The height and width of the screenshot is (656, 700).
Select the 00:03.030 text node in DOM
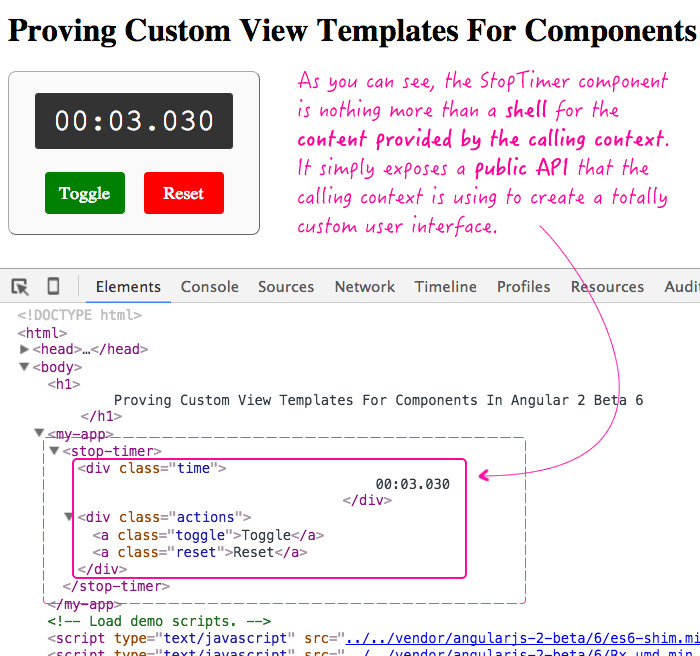click(x=412, y=484)
